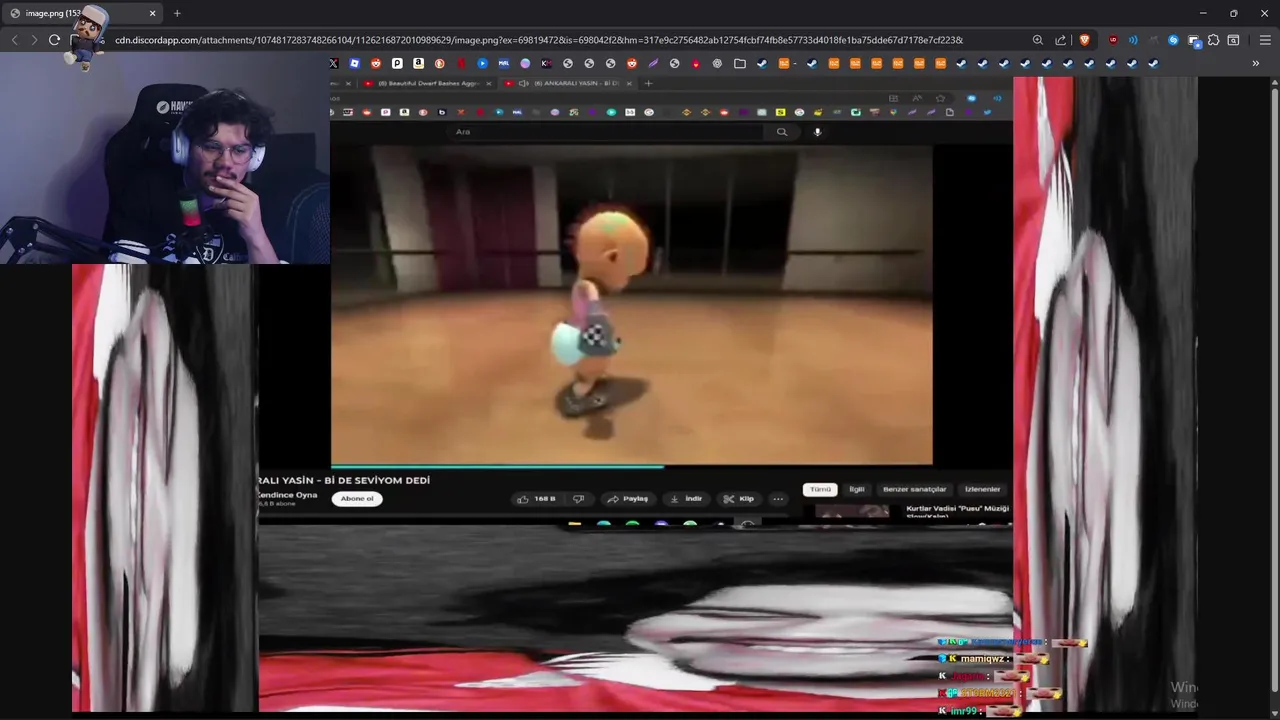Close the ANKARALI YASIN tab in the screenshot

click(629, 83)
